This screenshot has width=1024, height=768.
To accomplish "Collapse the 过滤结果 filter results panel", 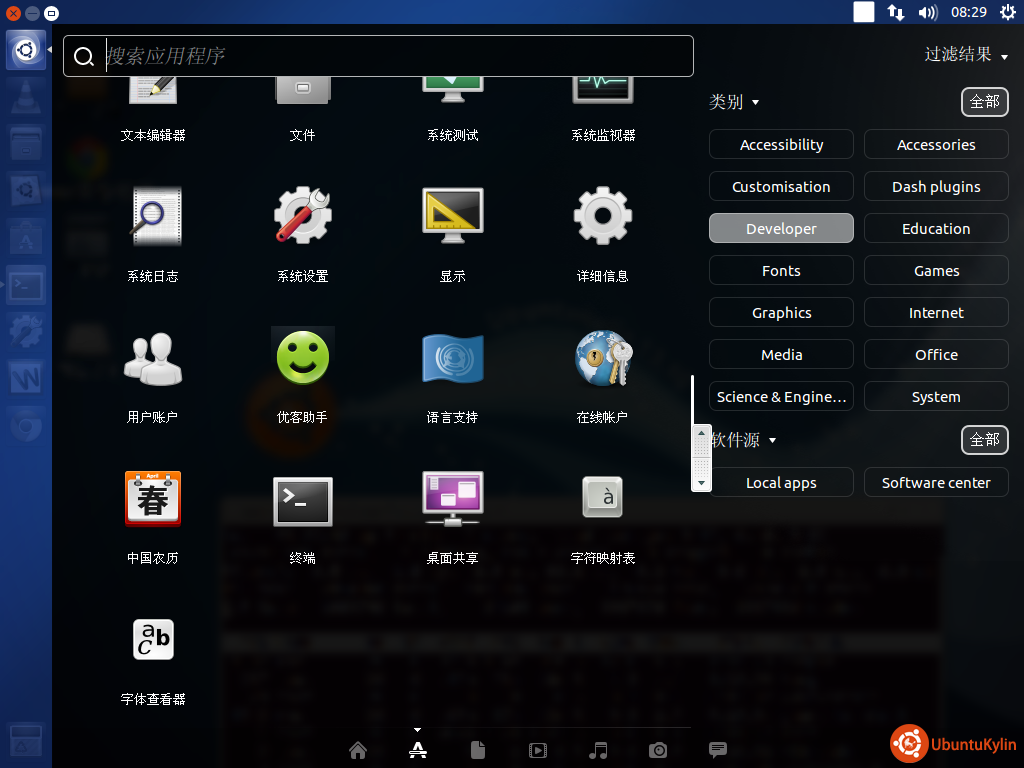I will pos(966,55).
